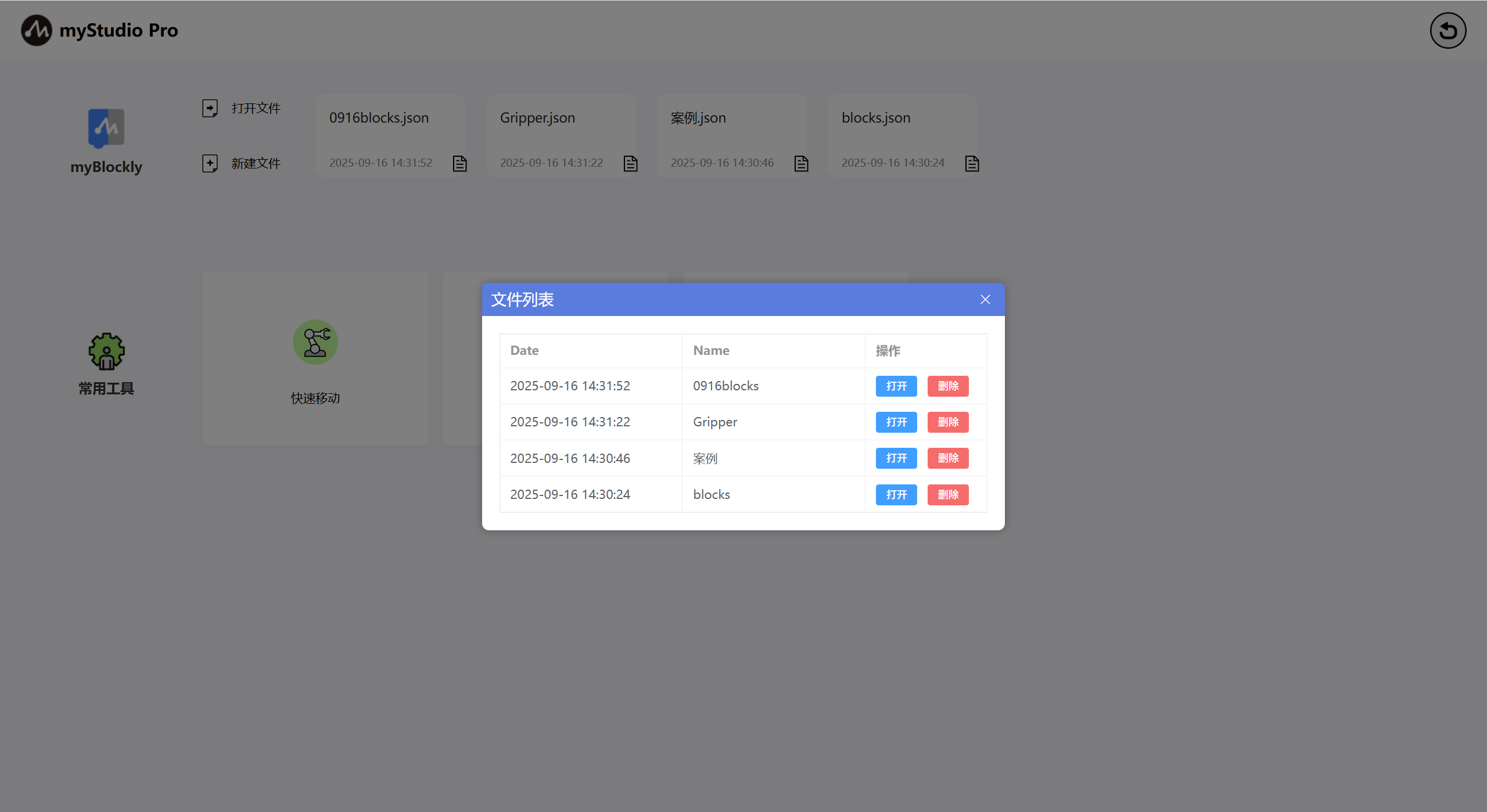Viewport: 1487px width, 812px height.
Task: Click the Name column header
Action: coord(711,351)
